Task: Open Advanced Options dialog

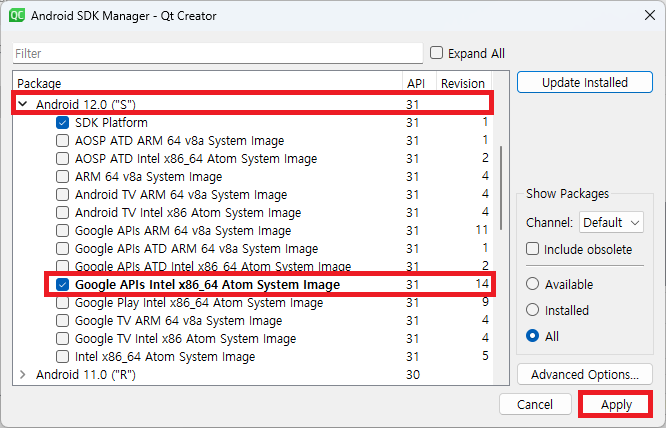Action: click(584, 374)
